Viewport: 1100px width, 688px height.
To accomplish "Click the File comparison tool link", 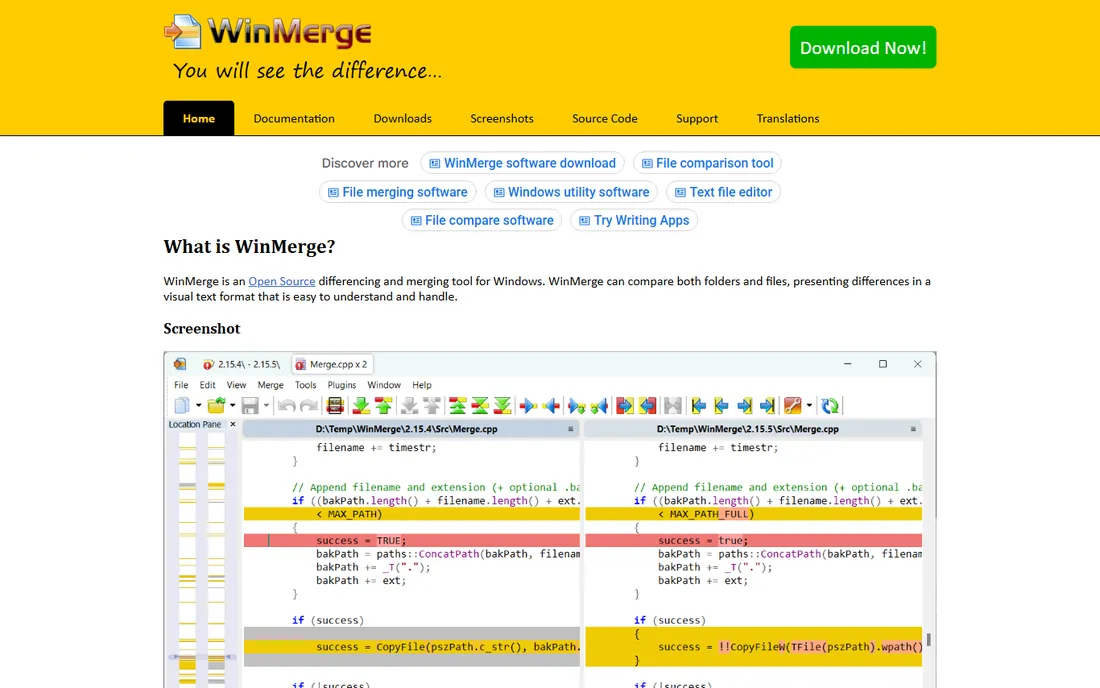I will click(x=707, y=163).
